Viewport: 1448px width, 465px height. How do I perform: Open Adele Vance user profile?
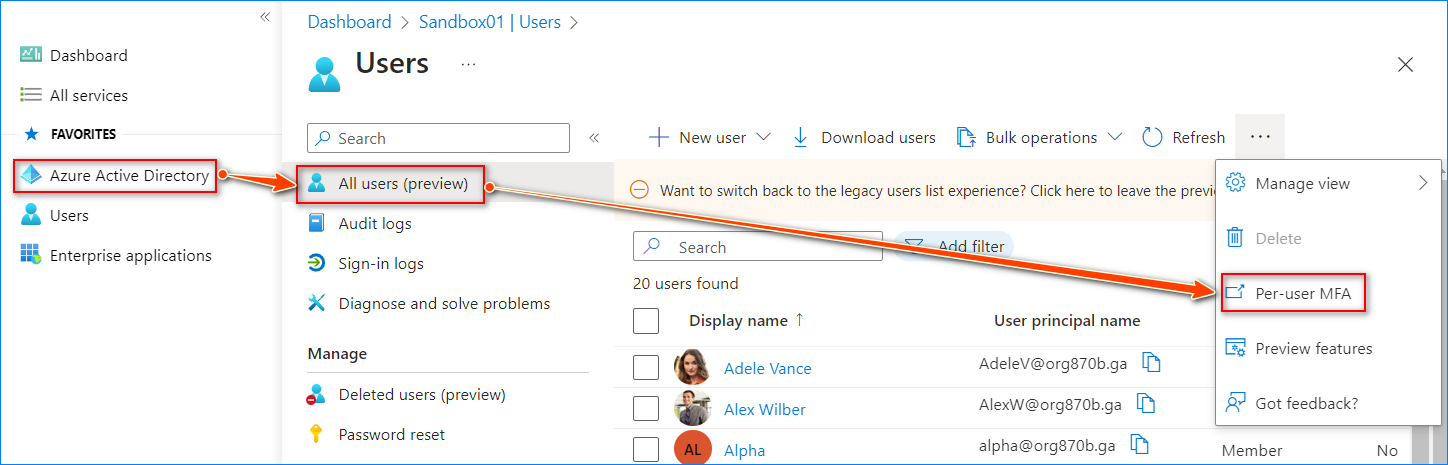point(768,368)
